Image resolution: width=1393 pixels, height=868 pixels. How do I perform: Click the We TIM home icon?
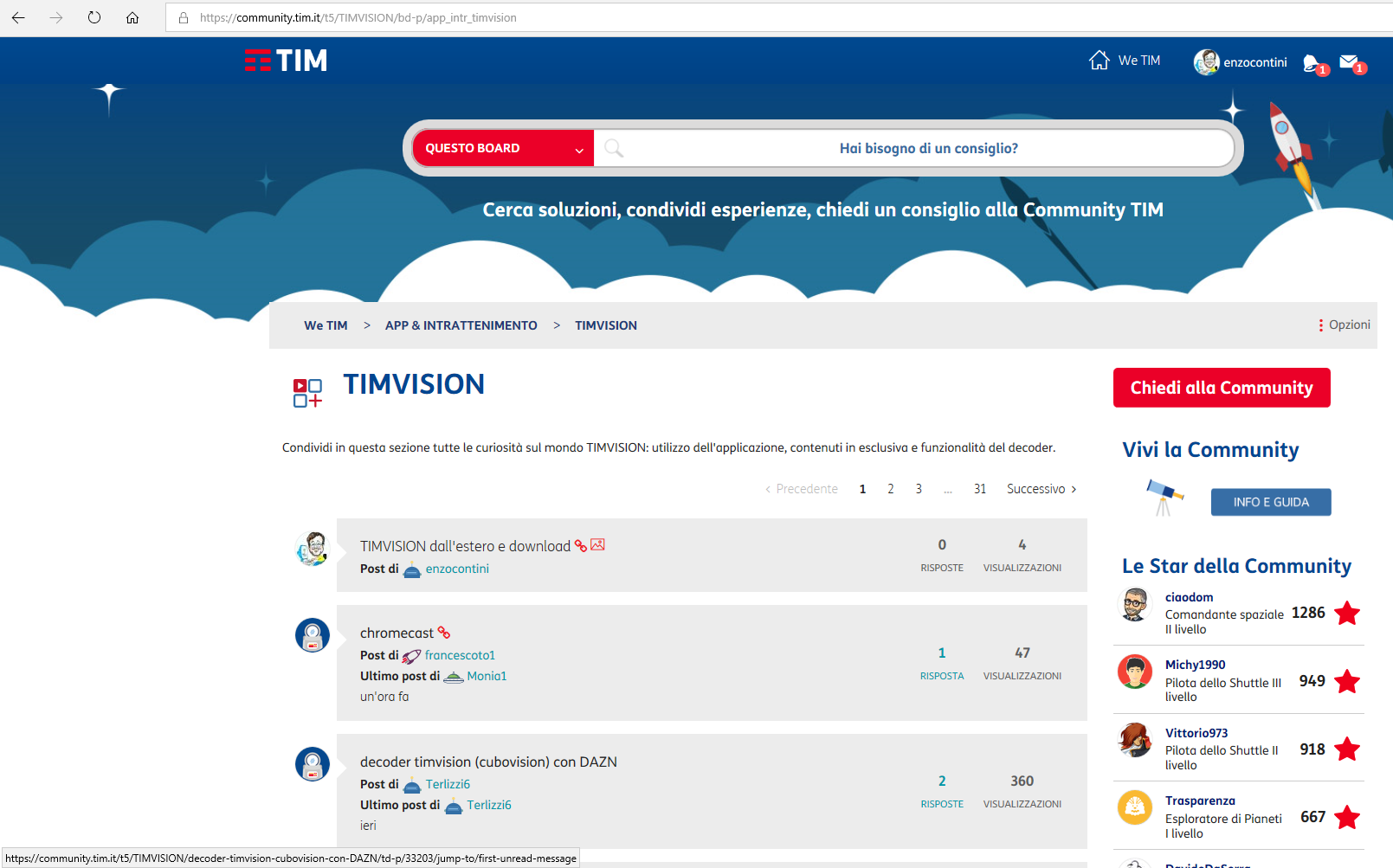coord(1100,61)
